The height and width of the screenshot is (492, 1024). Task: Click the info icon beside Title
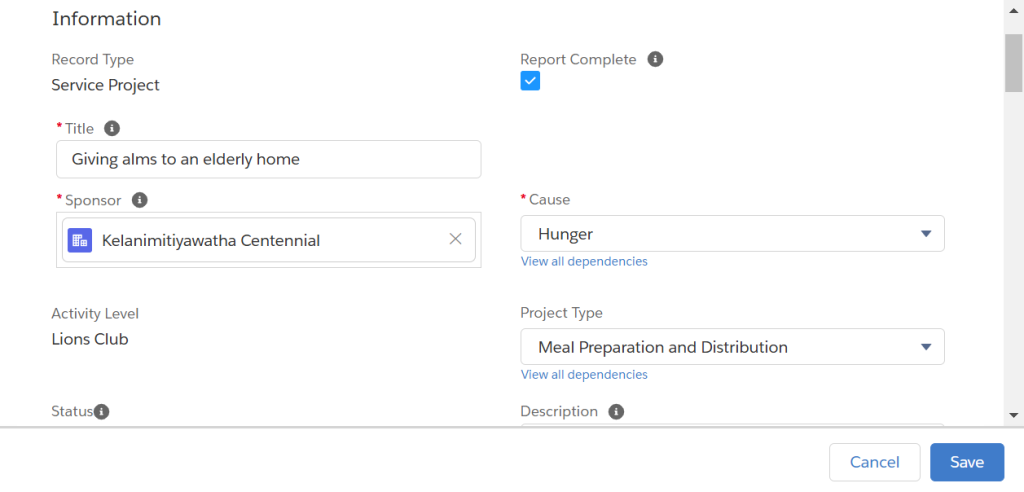[112, 128]
